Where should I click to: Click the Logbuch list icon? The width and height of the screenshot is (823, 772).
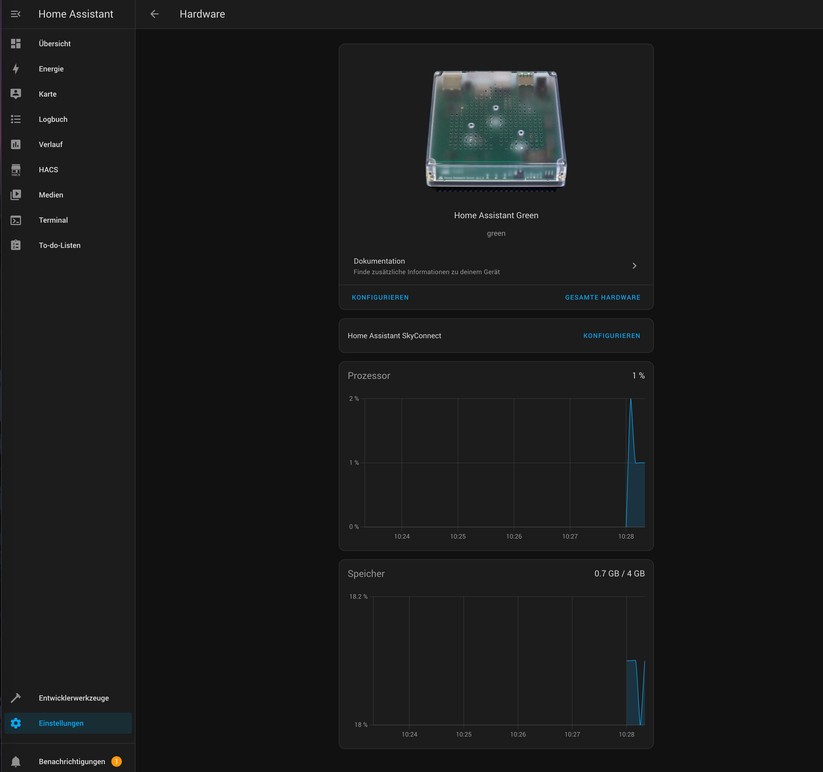pyautogui.click(x=15, y=119)
